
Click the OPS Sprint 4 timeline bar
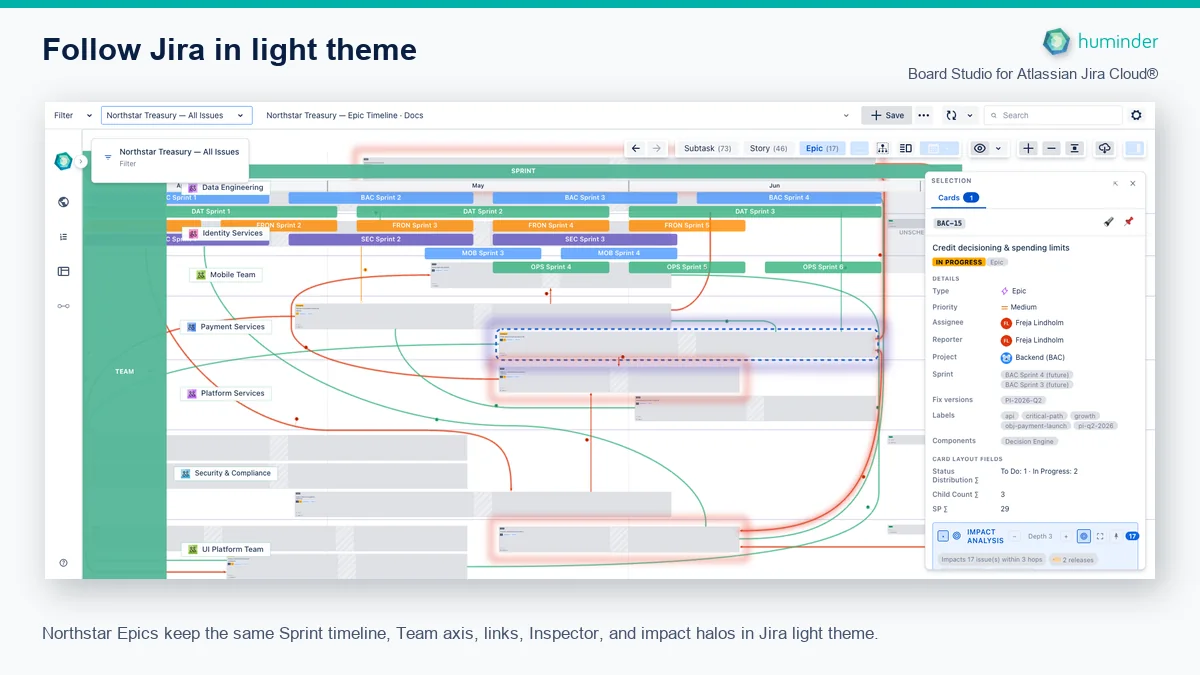tap(550, 267)
